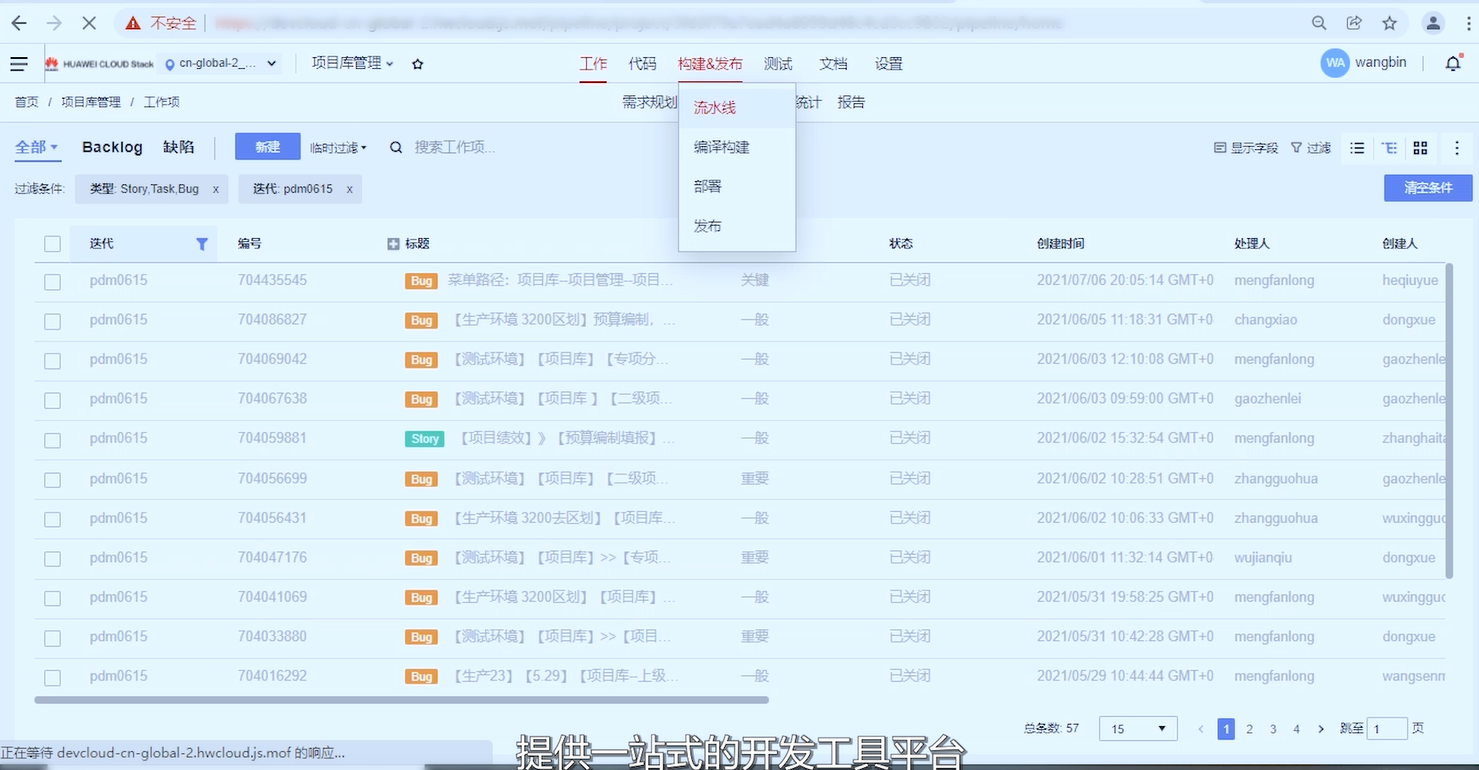The image size is (1479, 770).
Task: Open the page size dropdown showing 15
Action: 1138,729
